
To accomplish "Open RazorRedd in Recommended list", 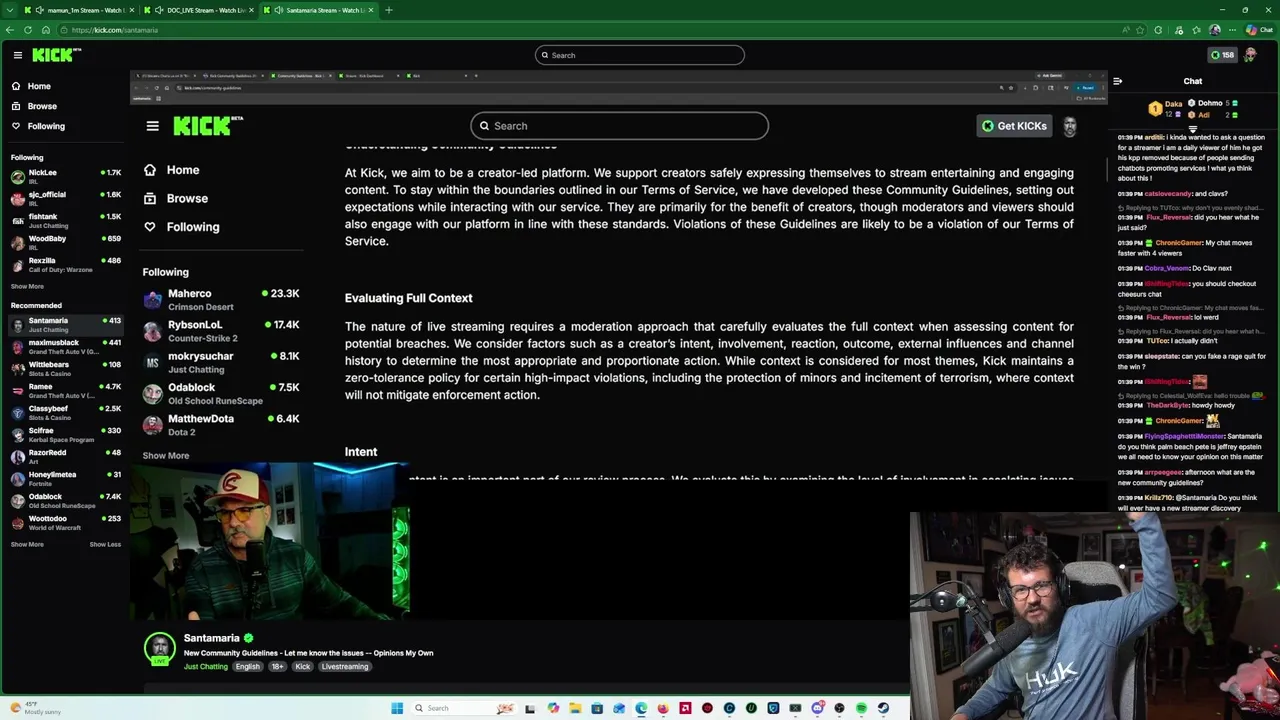I will (65, 456).
